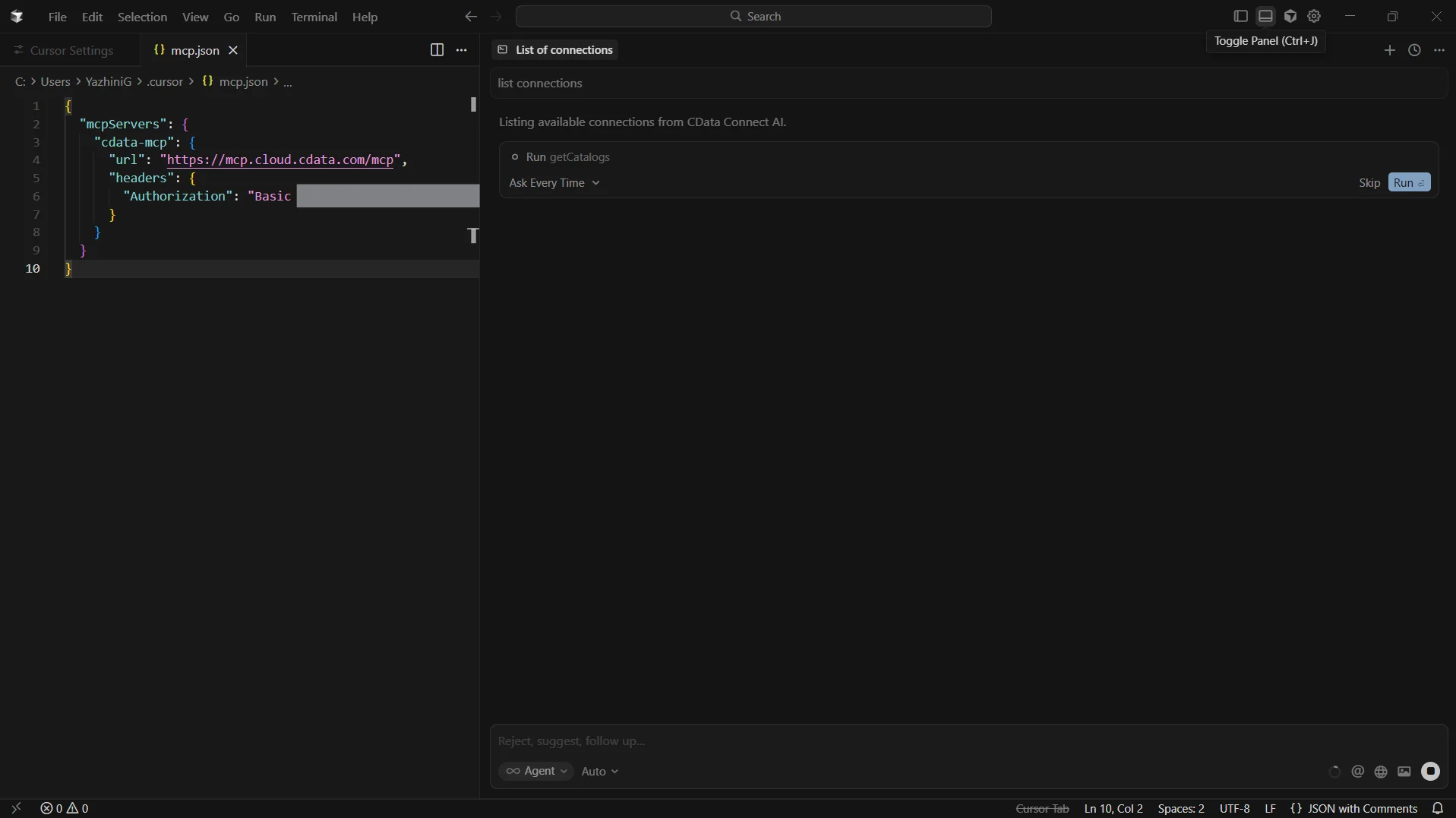The width and height of the screenshot is (1456, 818).
Task: Select the privacy shield icon near settings
Action: coord(1290,16)
